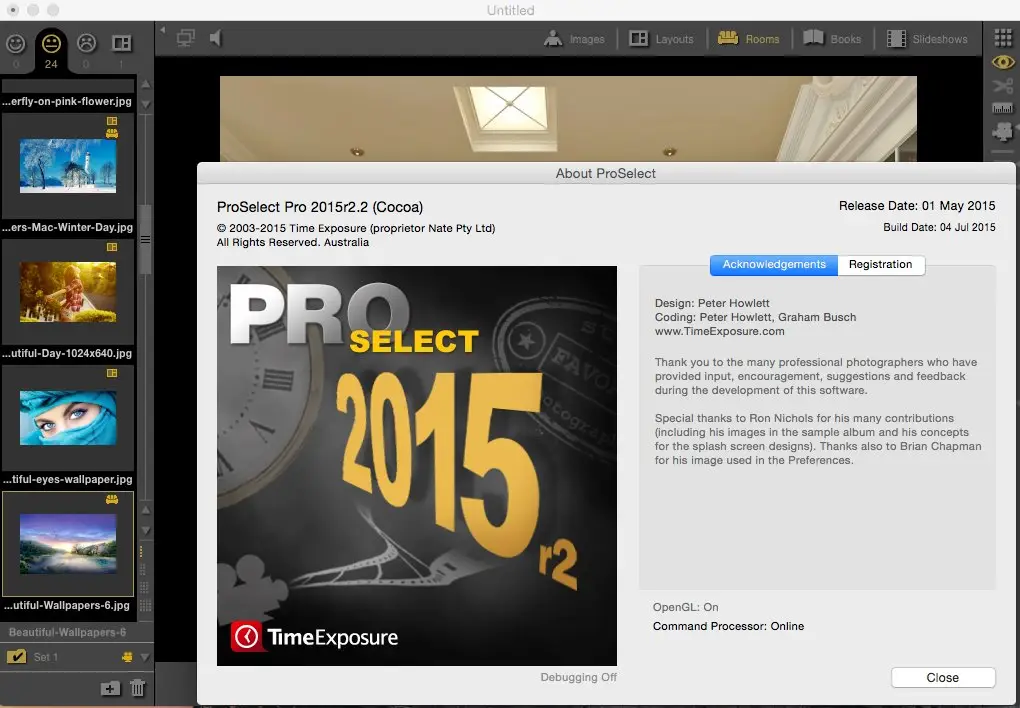Image resolution: width=1020 pixels, height=708 pixels.
Task: Select smallest thumbnail size dots (orange)
Action: coord(142,552)
